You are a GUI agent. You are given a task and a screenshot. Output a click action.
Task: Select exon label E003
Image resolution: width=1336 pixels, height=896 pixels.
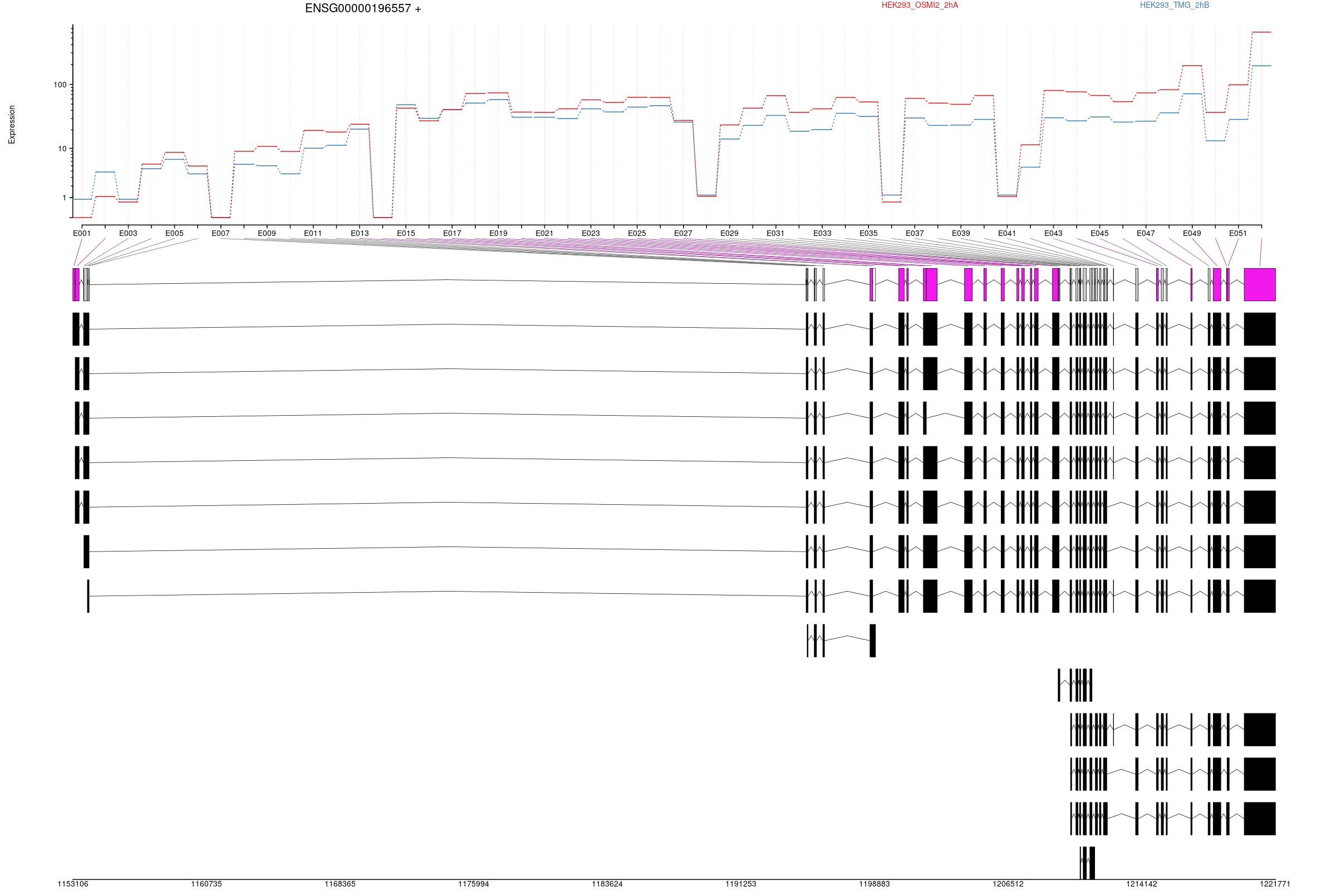(x=128, y=234)
